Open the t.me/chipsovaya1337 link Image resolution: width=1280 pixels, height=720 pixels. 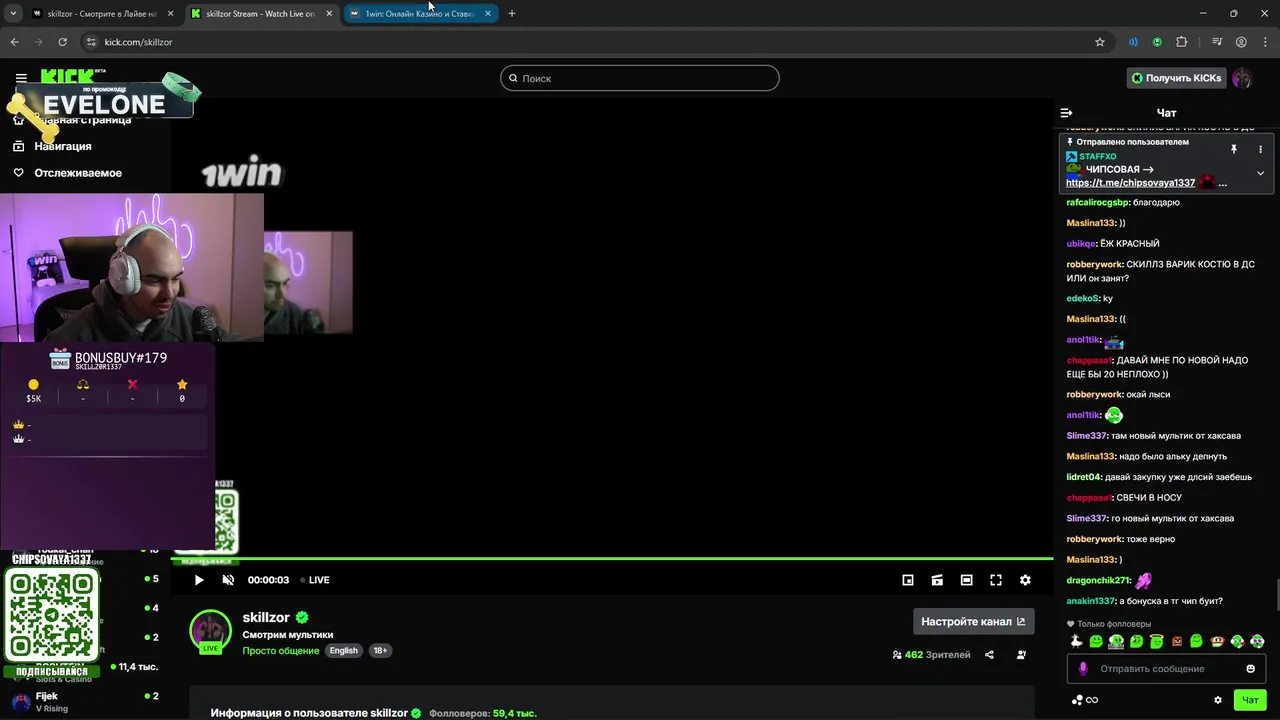click(x=1130, y=183)
